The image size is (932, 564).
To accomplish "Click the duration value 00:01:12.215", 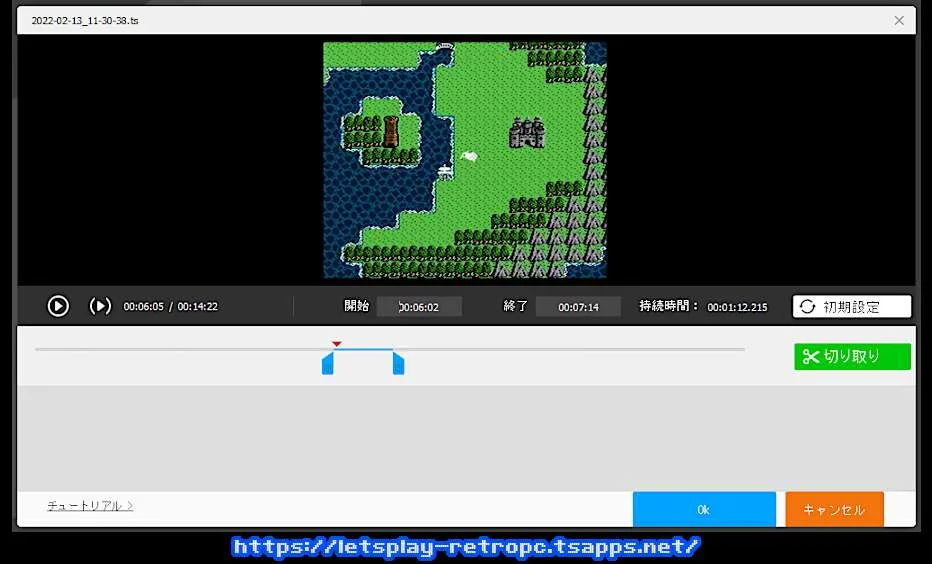I will tap(737, 307).
